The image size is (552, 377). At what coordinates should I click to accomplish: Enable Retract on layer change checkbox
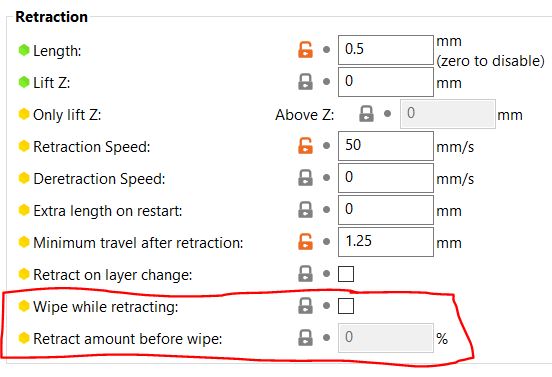346,274
